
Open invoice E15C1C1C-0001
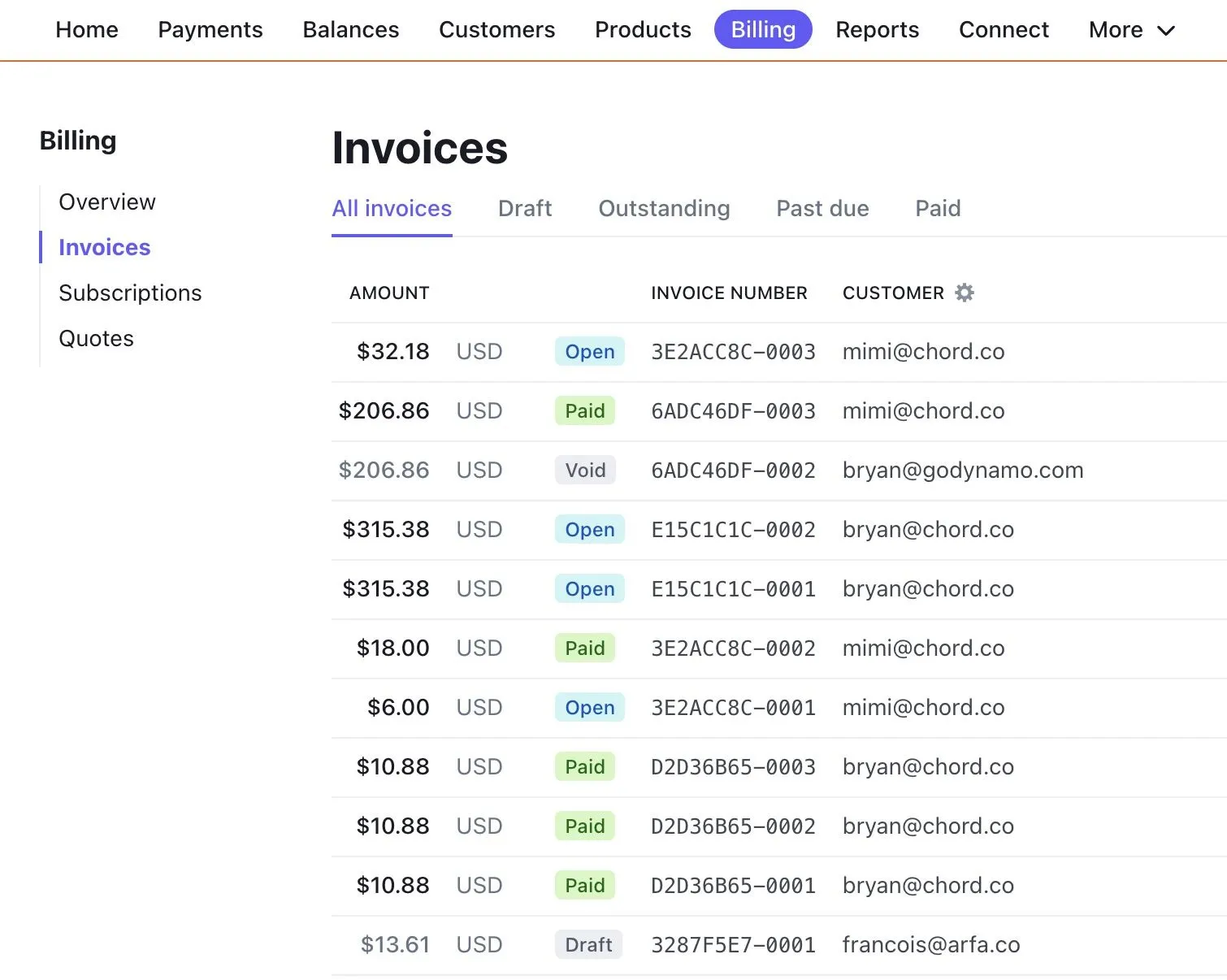coord(733,589)
